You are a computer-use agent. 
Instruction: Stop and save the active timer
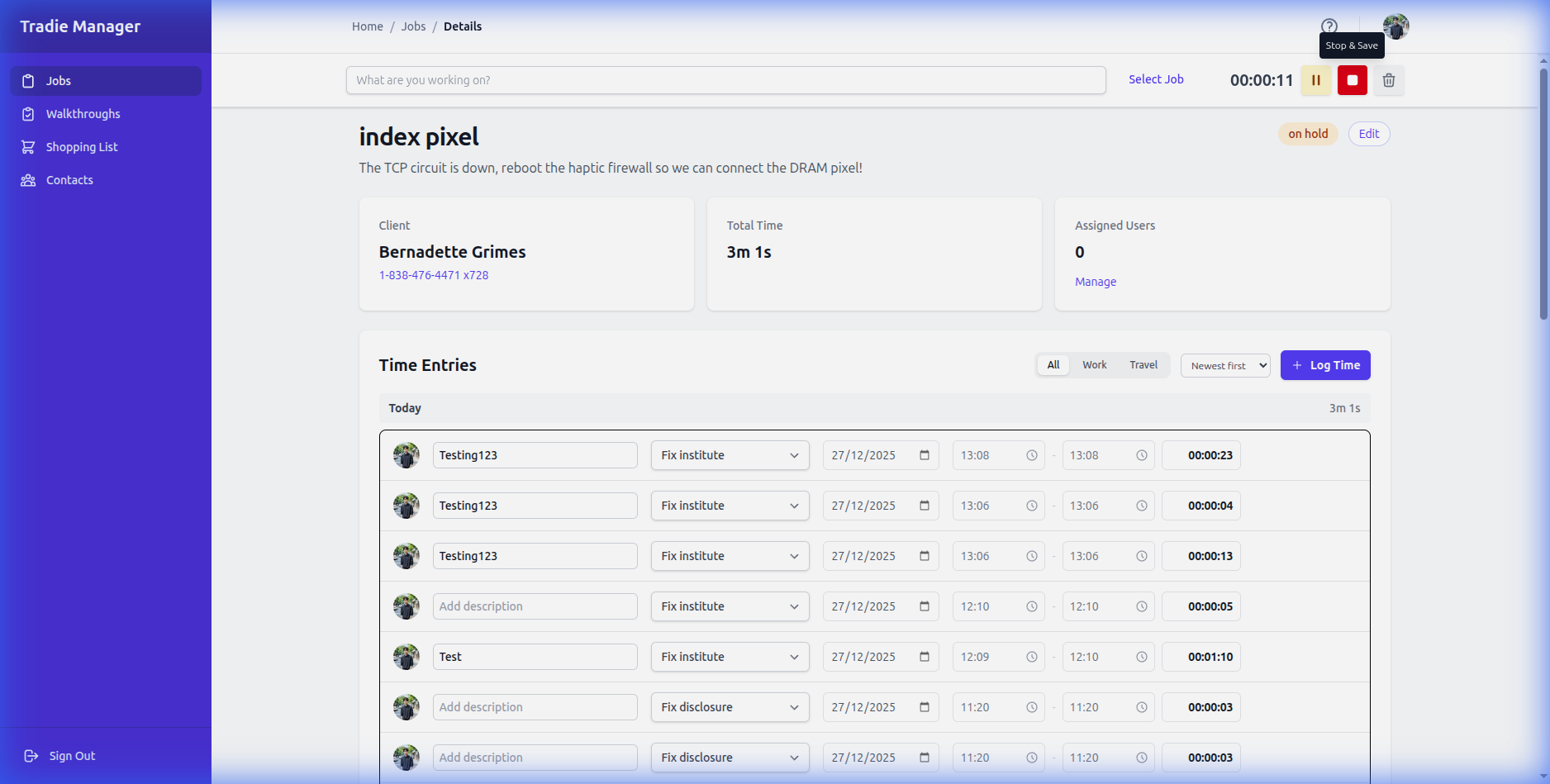(1352, 80)
